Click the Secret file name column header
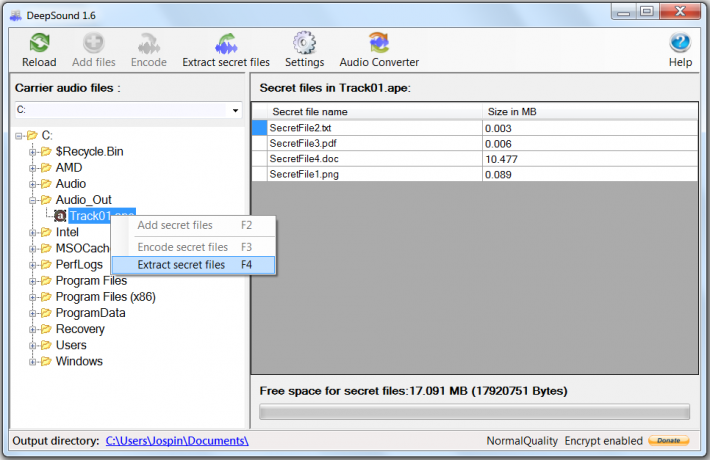 (374, 111)
